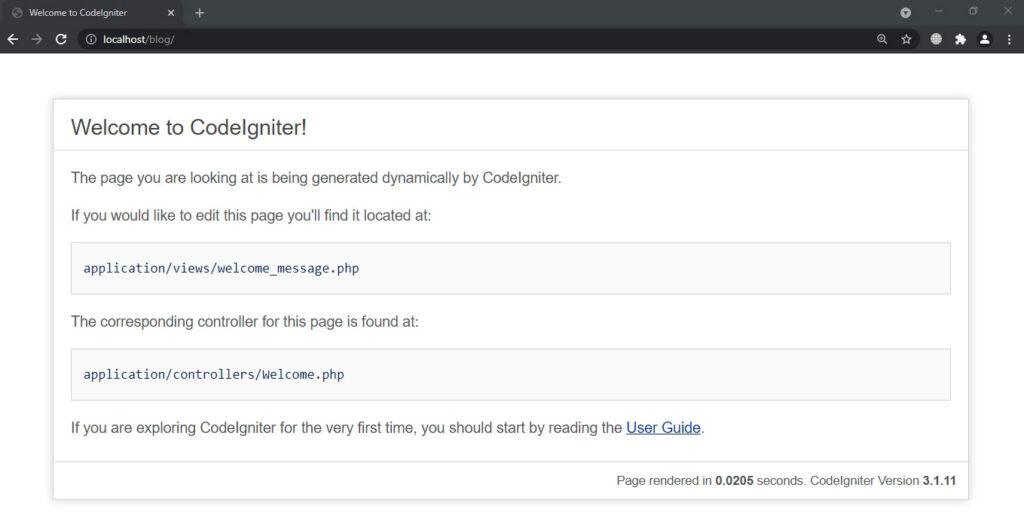Image resolution: width=1024 pixels, height=518 pixels.
Task: Bookmark this page with the star icon
Action: click(x=906, y=39)
